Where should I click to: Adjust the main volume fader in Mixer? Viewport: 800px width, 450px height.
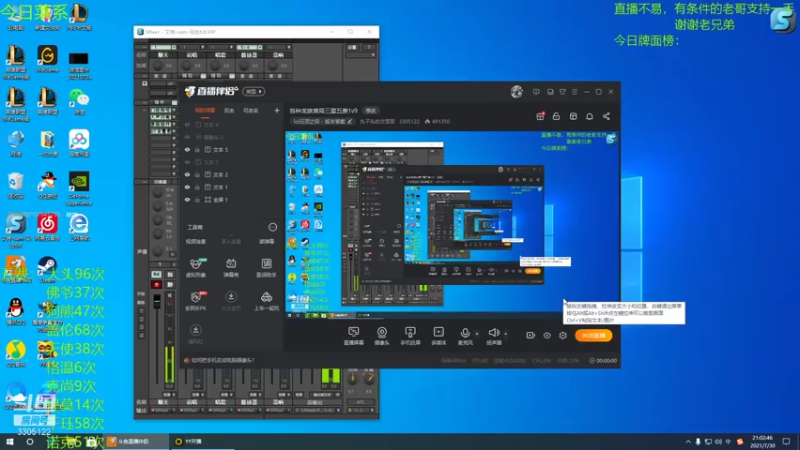pos(157,302)
